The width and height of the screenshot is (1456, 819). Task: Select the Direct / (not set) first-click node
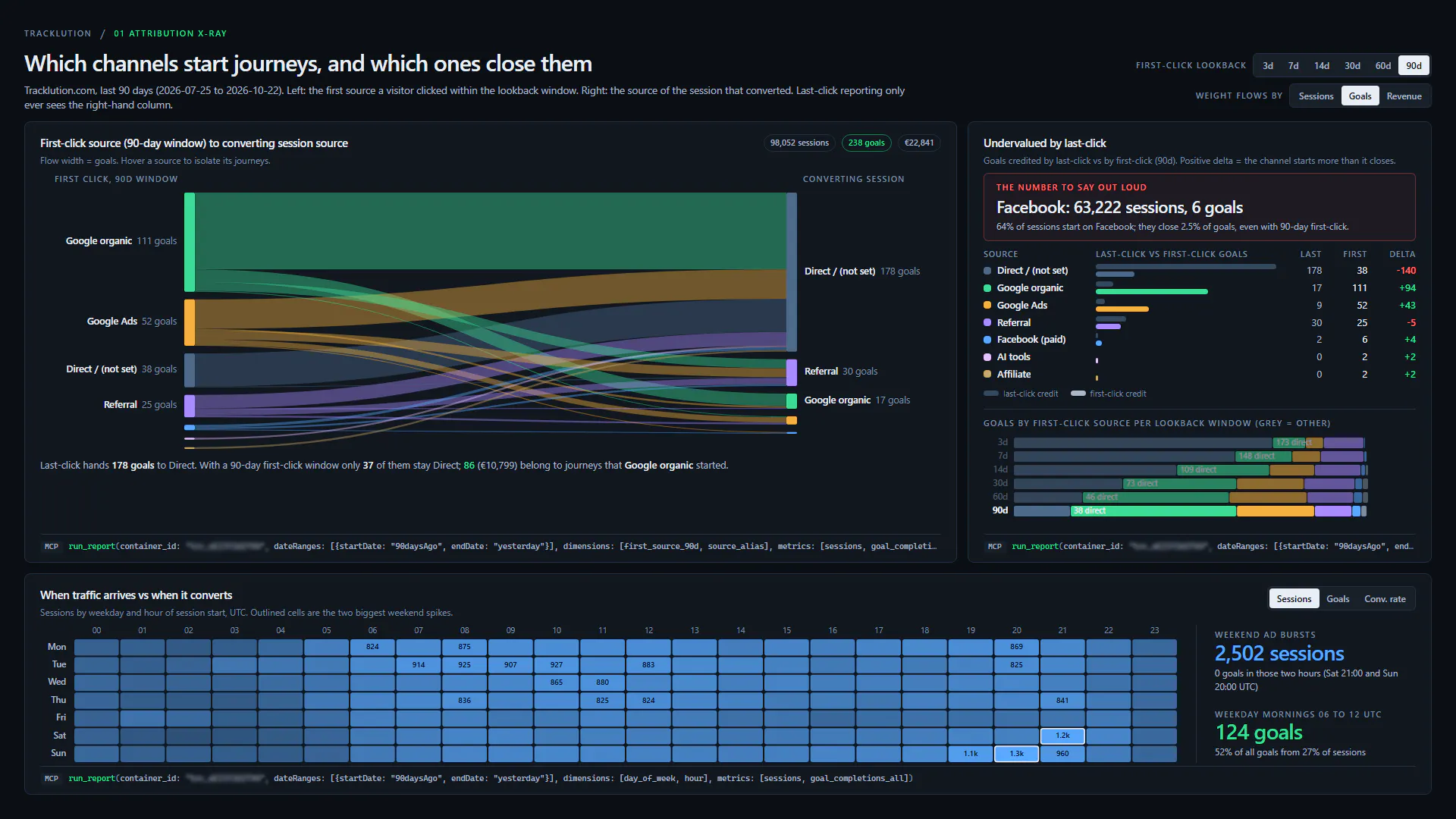click(190, 370)
